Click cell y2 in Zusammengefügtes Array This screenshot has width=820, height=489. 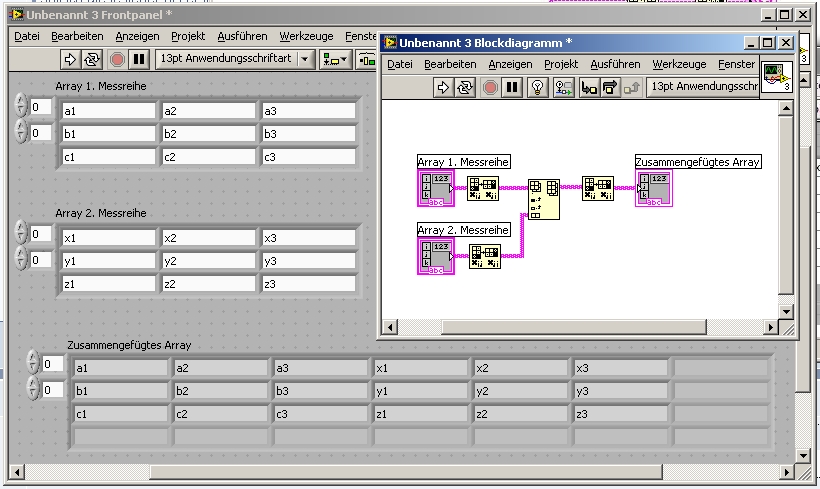coord(521,391)
